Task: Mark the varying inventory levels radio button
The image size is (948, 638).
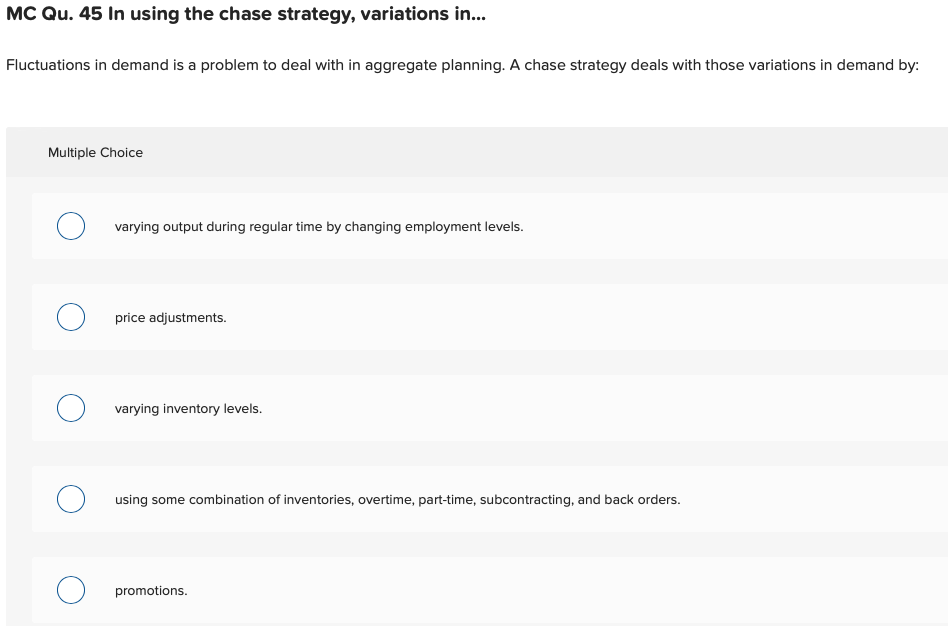Action: coord(70,409)
